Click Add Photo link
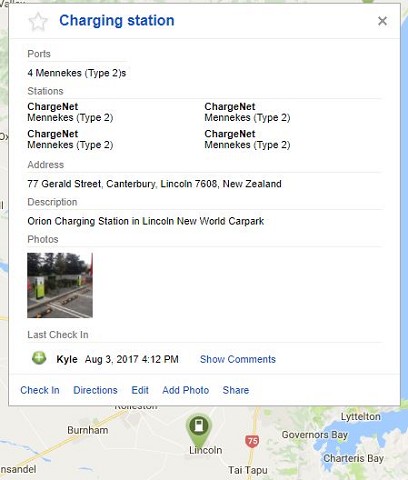The width and height of the screenshot is (408, 480). click(x=186, y=390)
